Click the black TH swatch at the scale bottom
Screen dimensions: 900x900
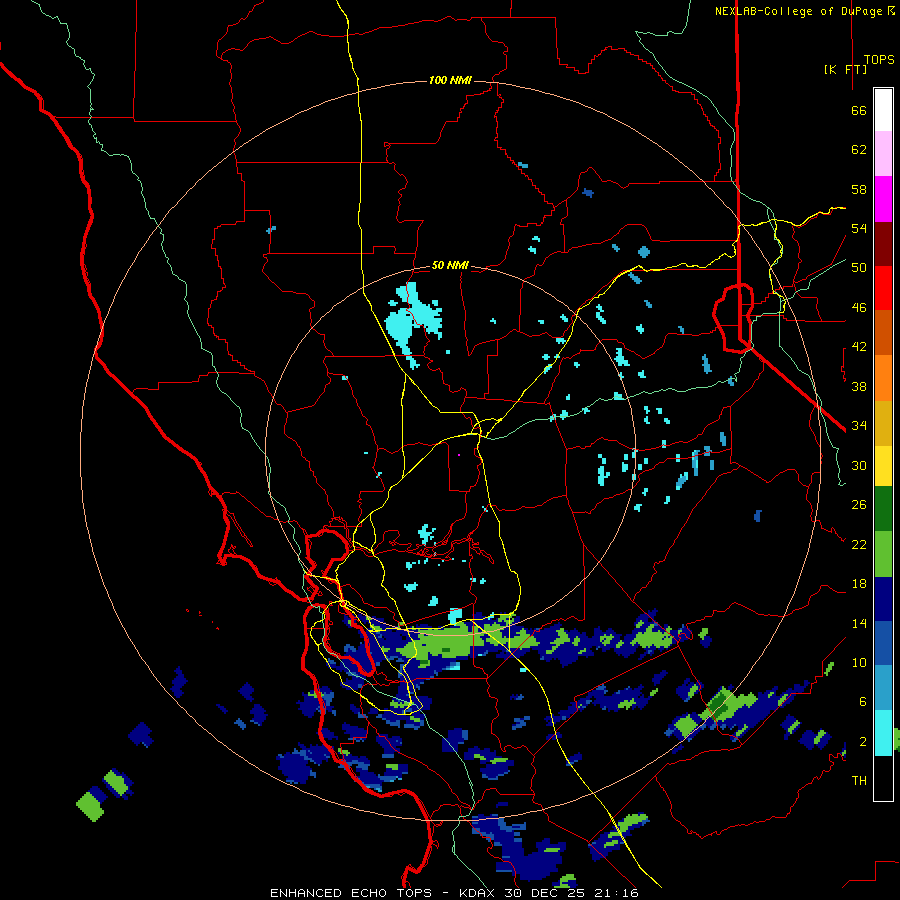click(883, 777)
